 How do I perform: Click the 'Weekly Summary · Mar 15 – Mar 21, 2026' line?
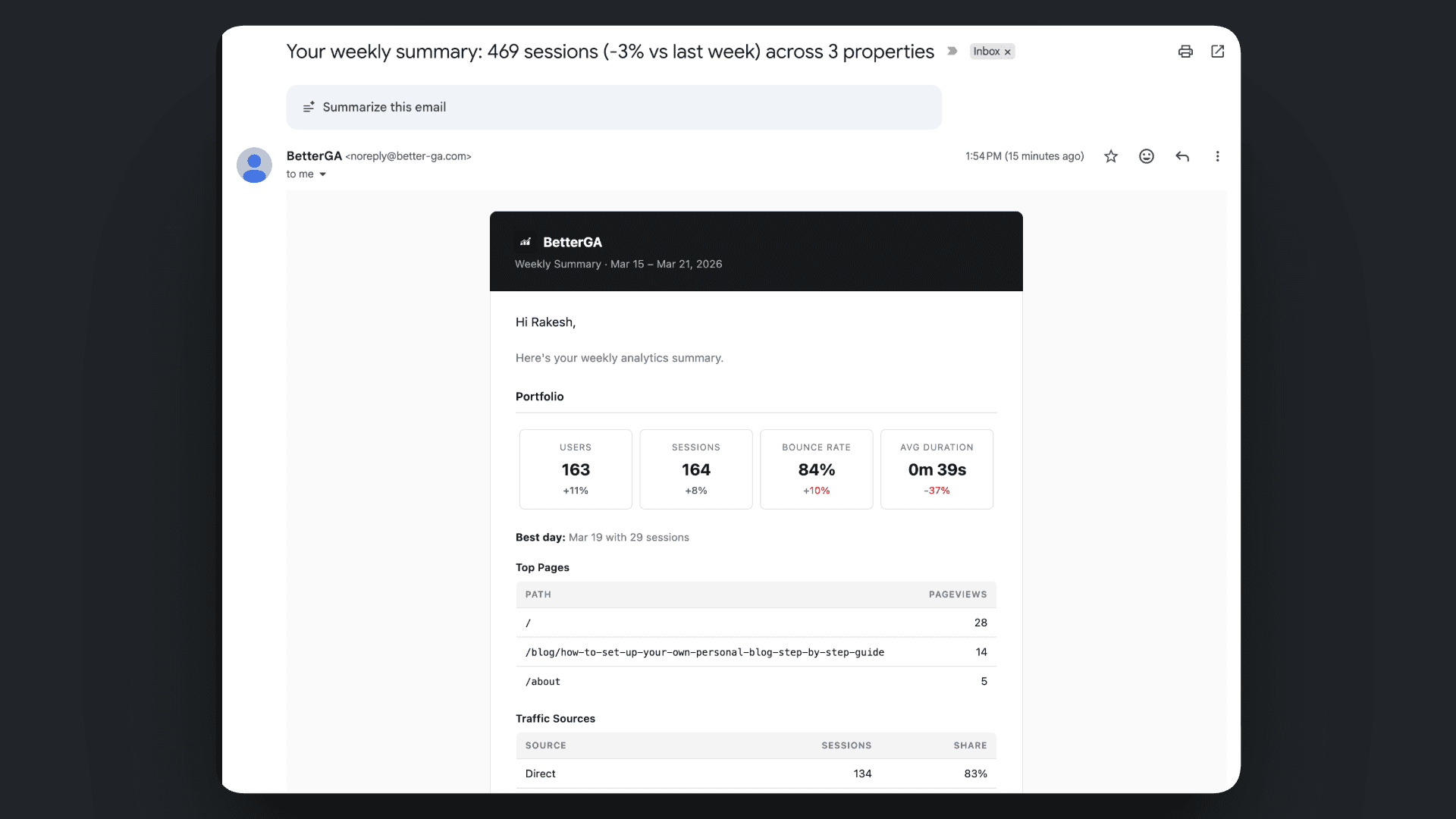[619, 264]
